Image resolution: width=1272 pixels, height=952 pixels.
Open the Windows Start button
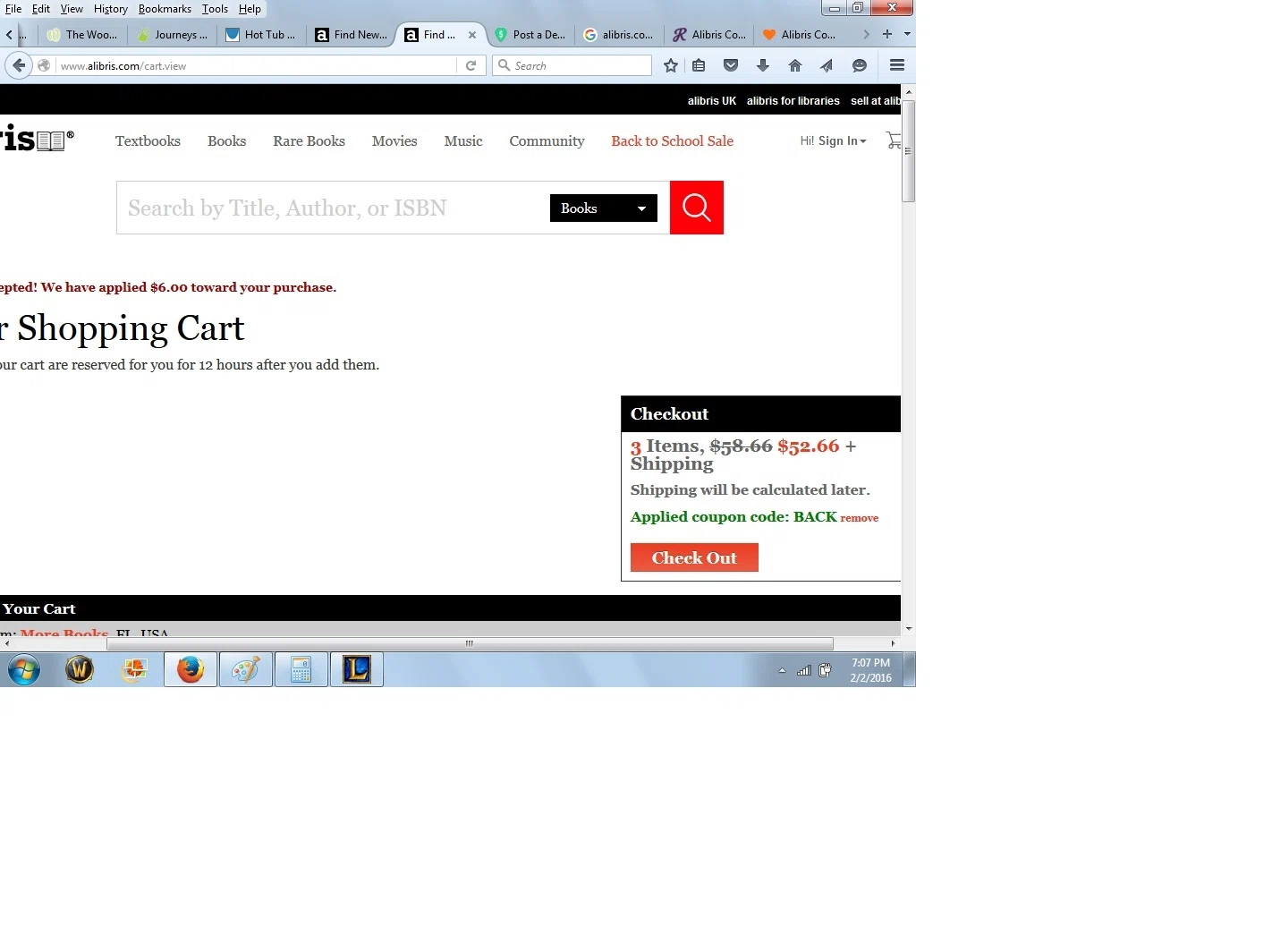point(24,669)
